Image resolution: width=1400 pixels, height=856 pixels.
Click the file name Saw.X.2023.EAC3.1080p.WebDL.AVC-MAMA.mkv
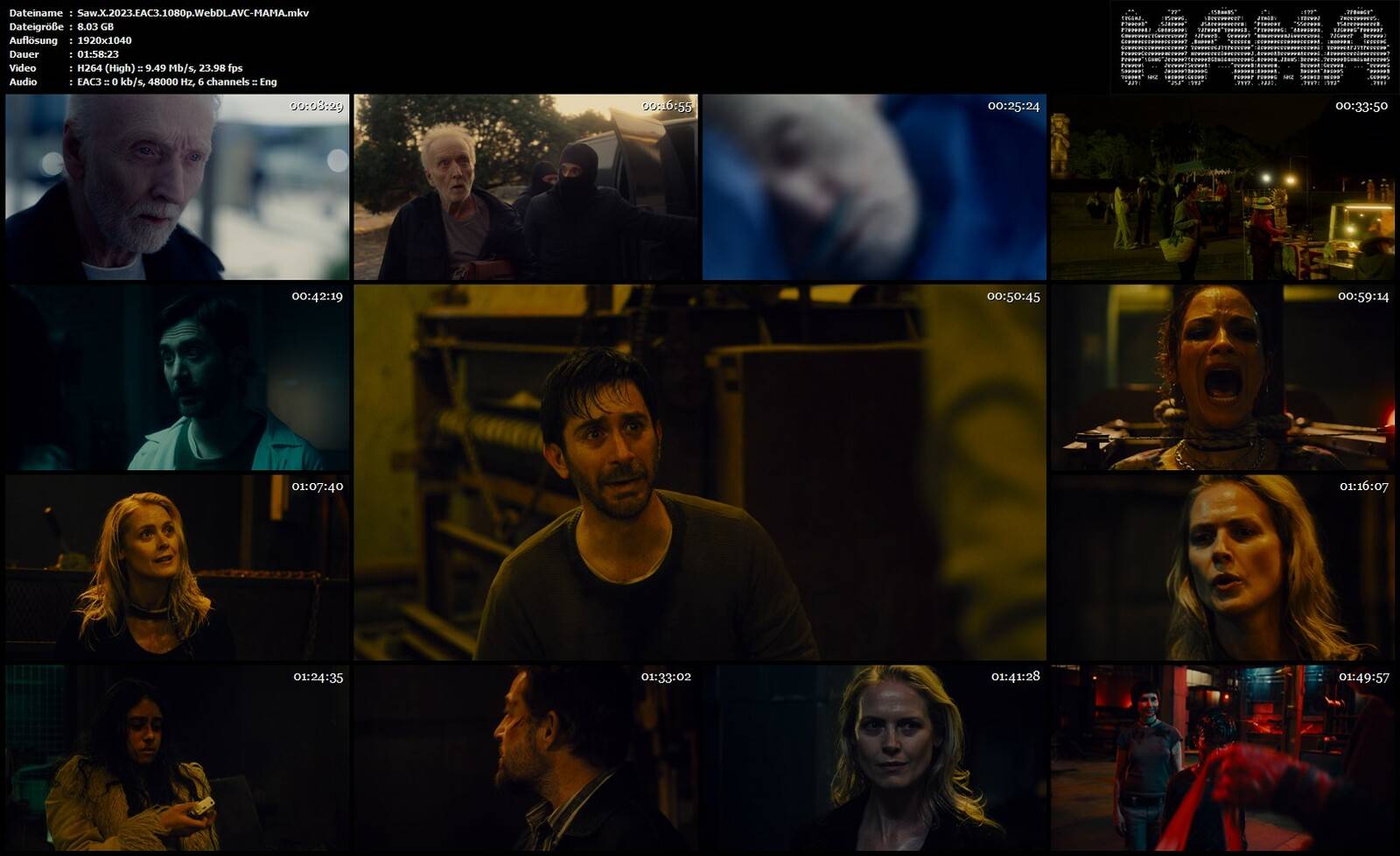[x=192, y=13]
